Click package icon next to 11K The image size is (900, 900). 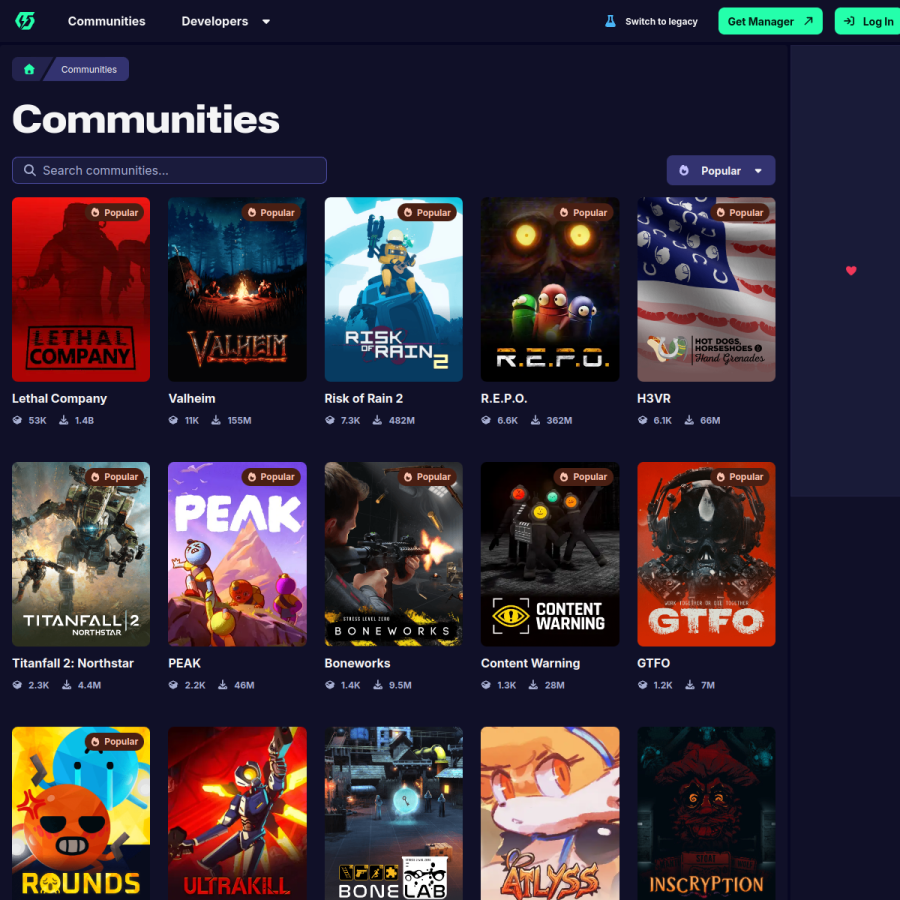173,420
